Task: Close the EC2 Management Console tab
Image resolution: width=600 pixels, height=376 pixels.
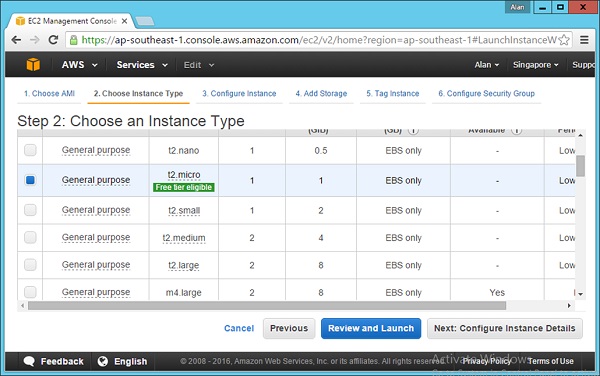Action: tap(124, 21)
